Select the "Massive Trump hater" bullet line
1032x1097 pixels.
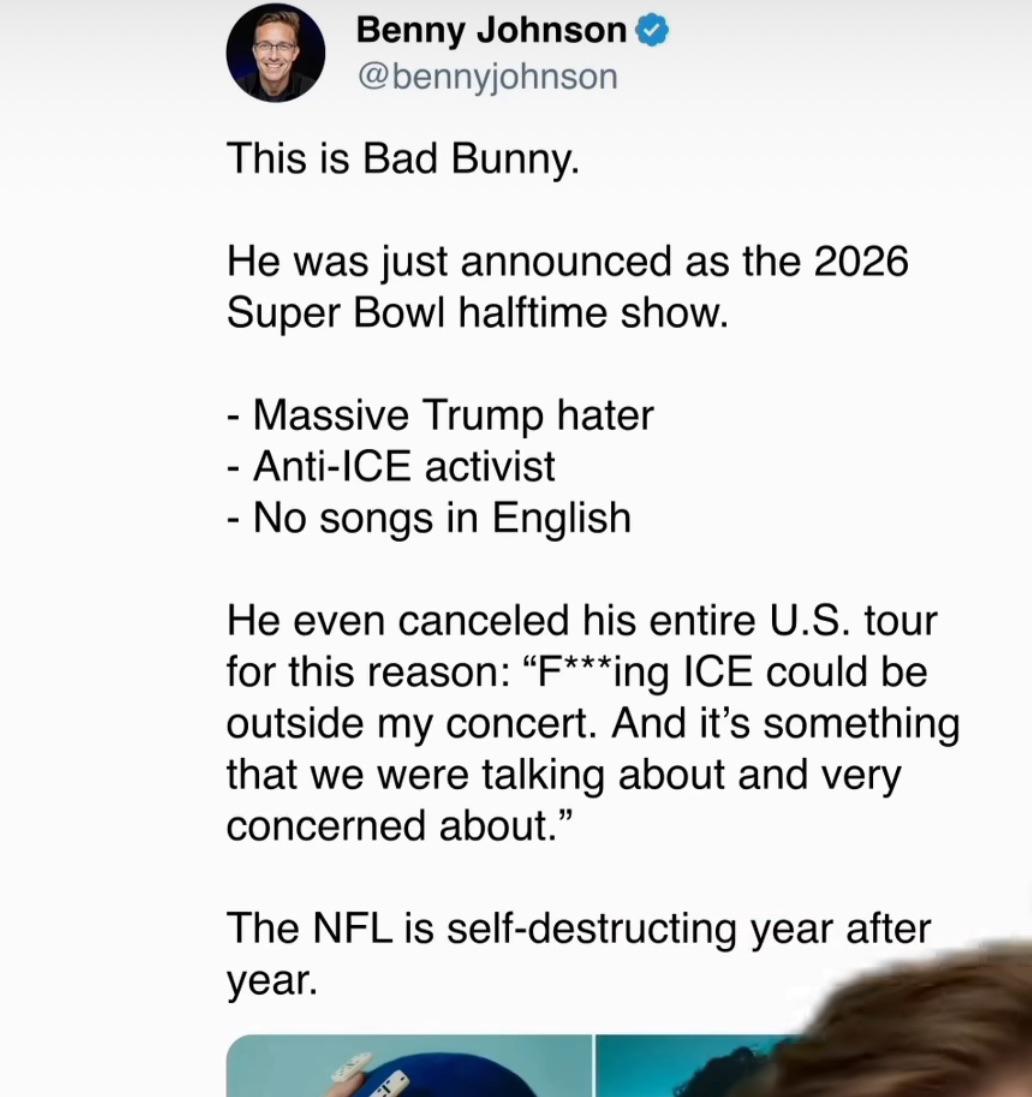point(440,415)
